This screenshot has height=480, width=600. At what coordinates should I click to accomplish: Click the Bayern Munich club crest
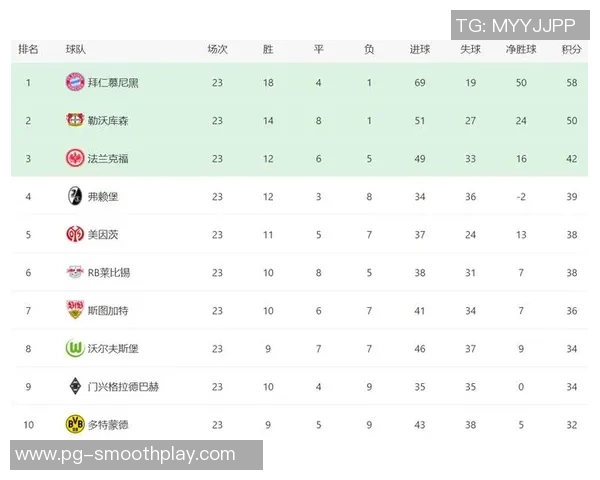pos(74,82)
